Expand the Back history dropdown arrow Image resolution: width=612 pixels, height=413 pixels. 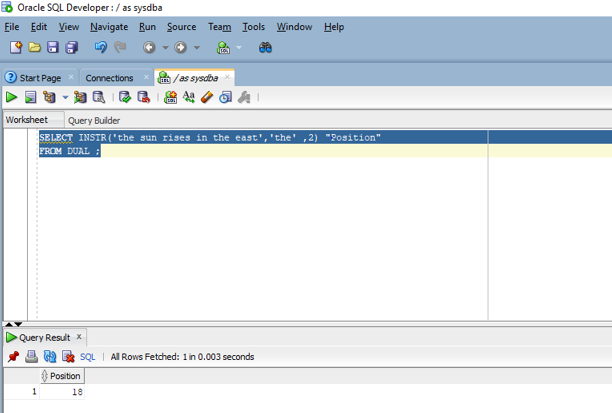(x=165, y=48)
